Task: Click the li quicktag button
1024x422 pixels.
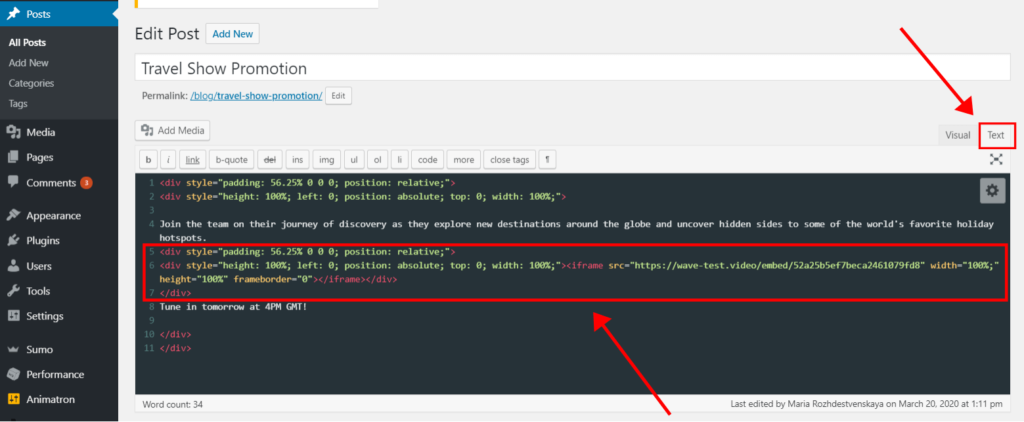Action: pyautogui.click(x=400, y=159)
